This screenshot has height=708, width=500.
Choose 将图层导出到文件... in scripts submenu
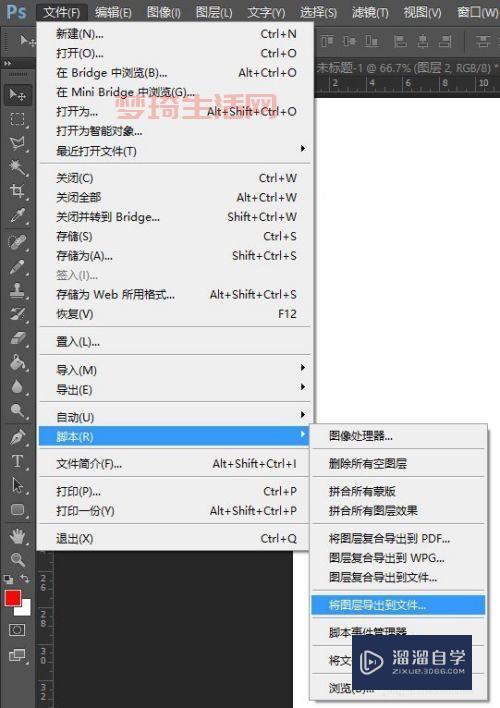[x=398, y=605]
